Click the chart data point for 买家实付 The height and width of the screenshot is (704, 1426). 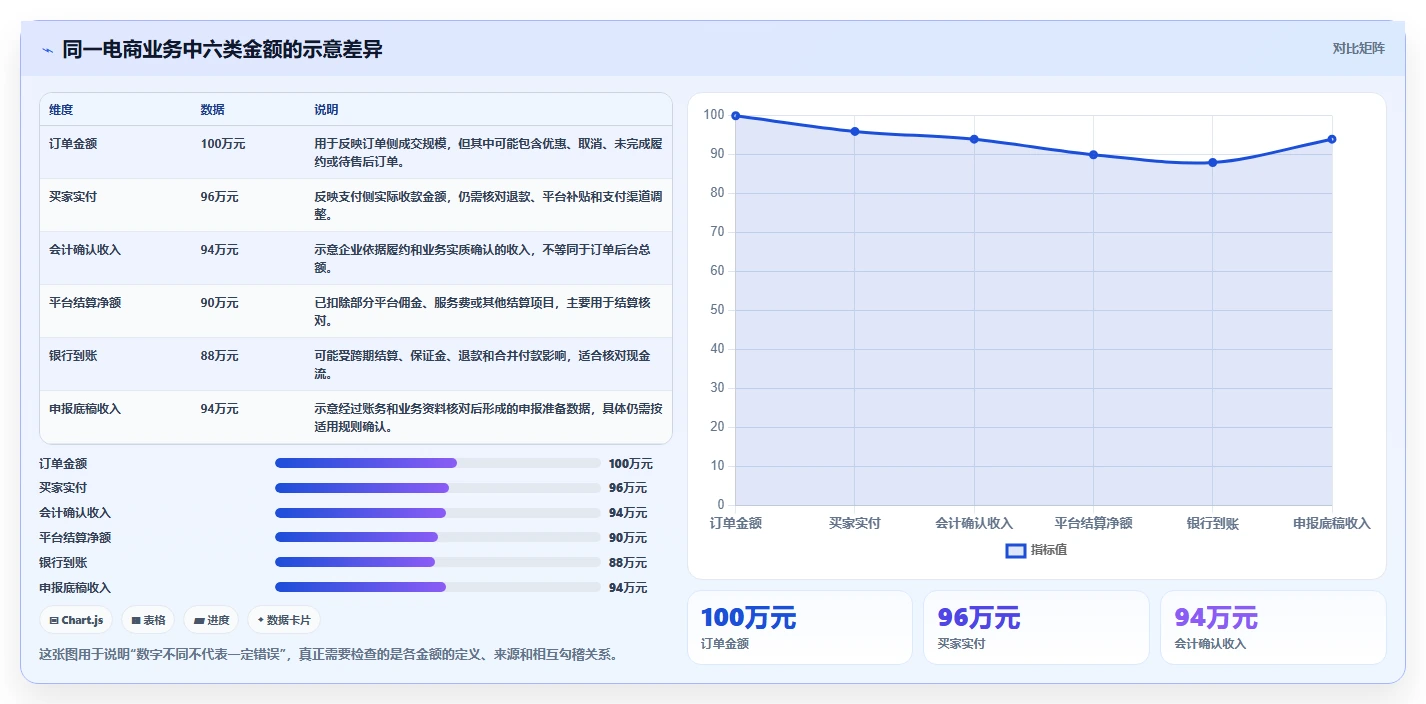pos(855,131)
